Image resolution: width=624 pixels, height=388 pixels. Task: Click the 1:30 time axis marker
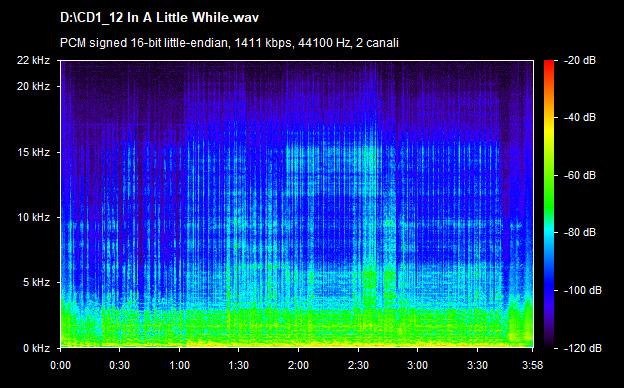(238, 365)
